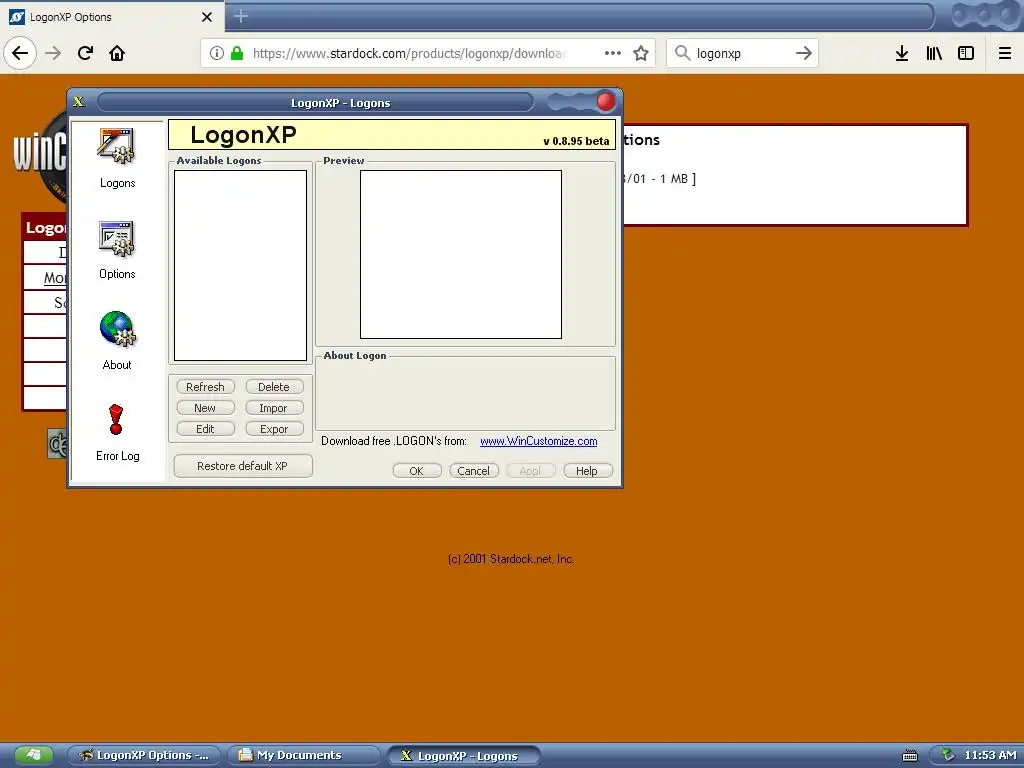Switch to My Documents taskbar item
This screenshot has width=1024, height=768.
coord(304,756)
